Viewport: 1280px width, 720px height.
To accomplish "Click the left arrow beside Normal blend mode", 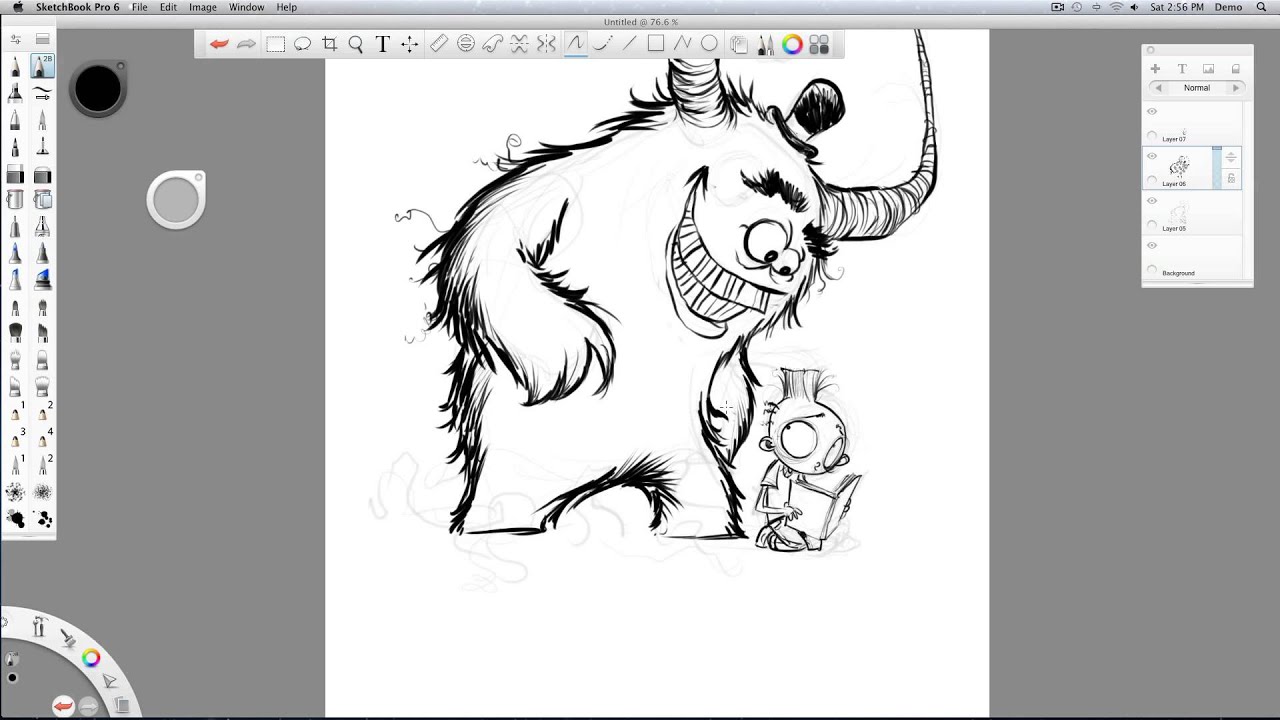I will (1159, 88).
